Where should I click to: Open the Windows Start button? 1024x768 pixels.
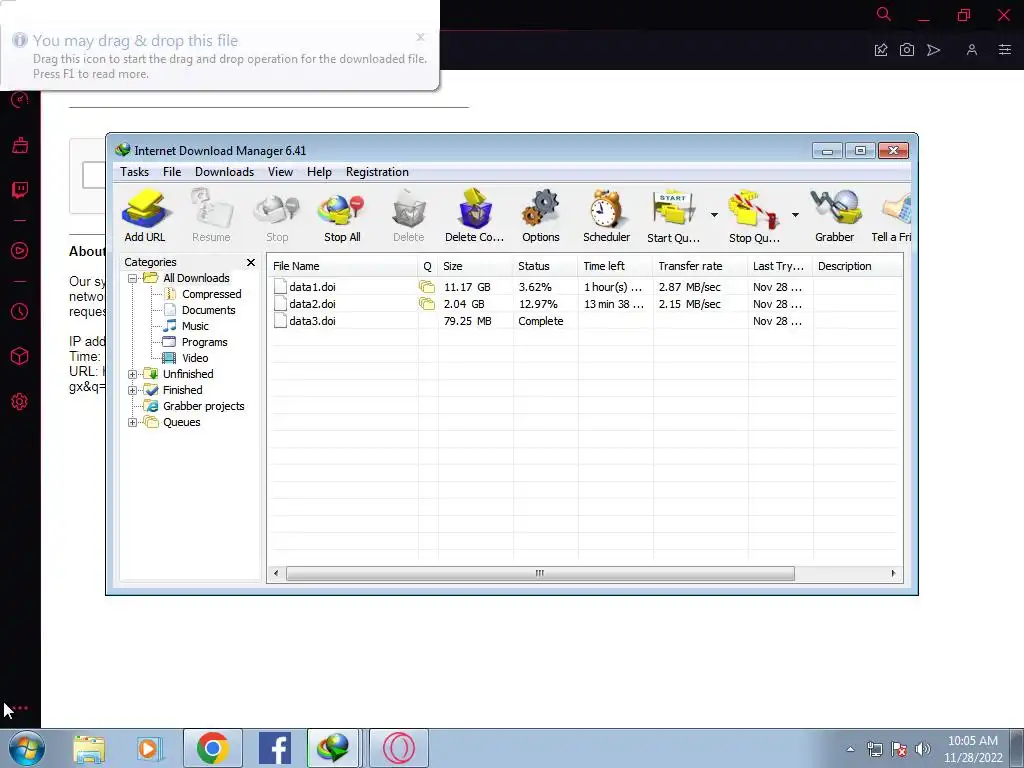point(26,748)
